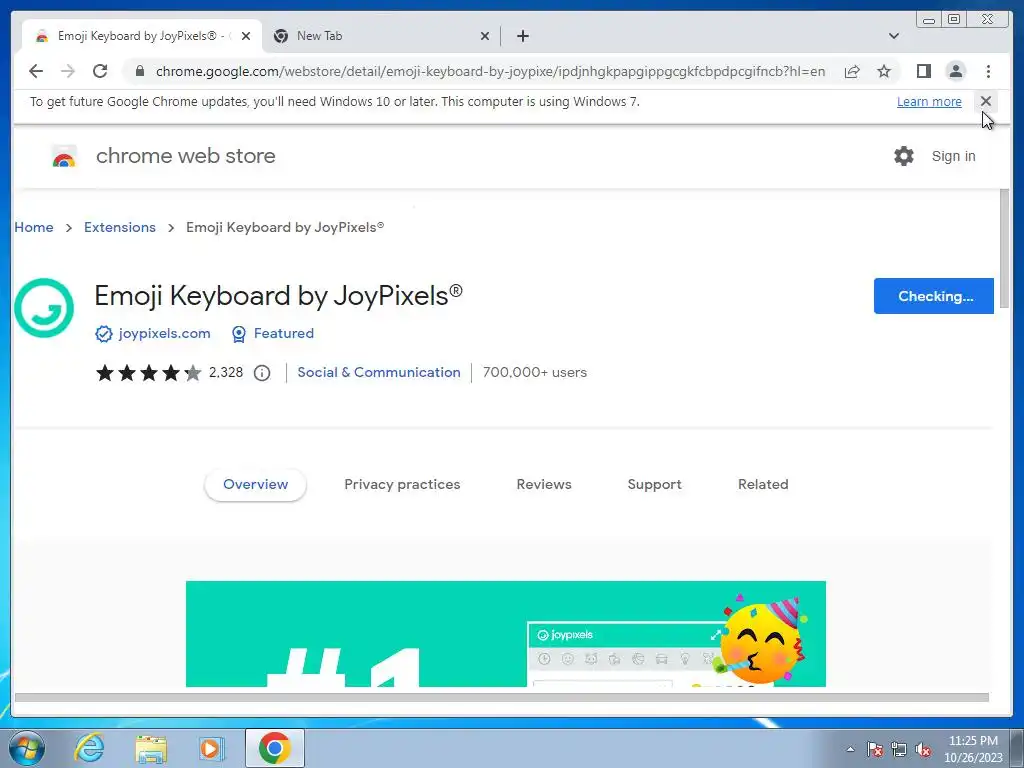Switch to the Privacy practices tab

click(x=402, y=485)
